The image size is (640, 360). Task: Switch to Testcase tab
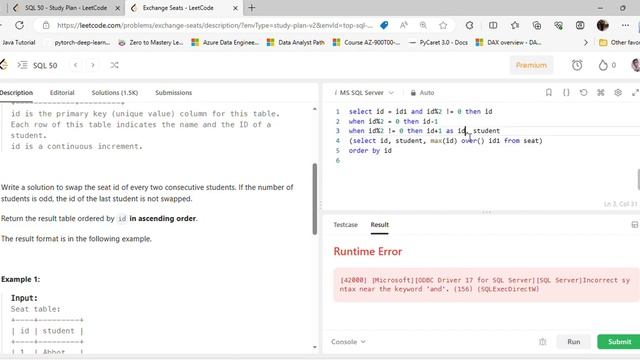(345, 224)
